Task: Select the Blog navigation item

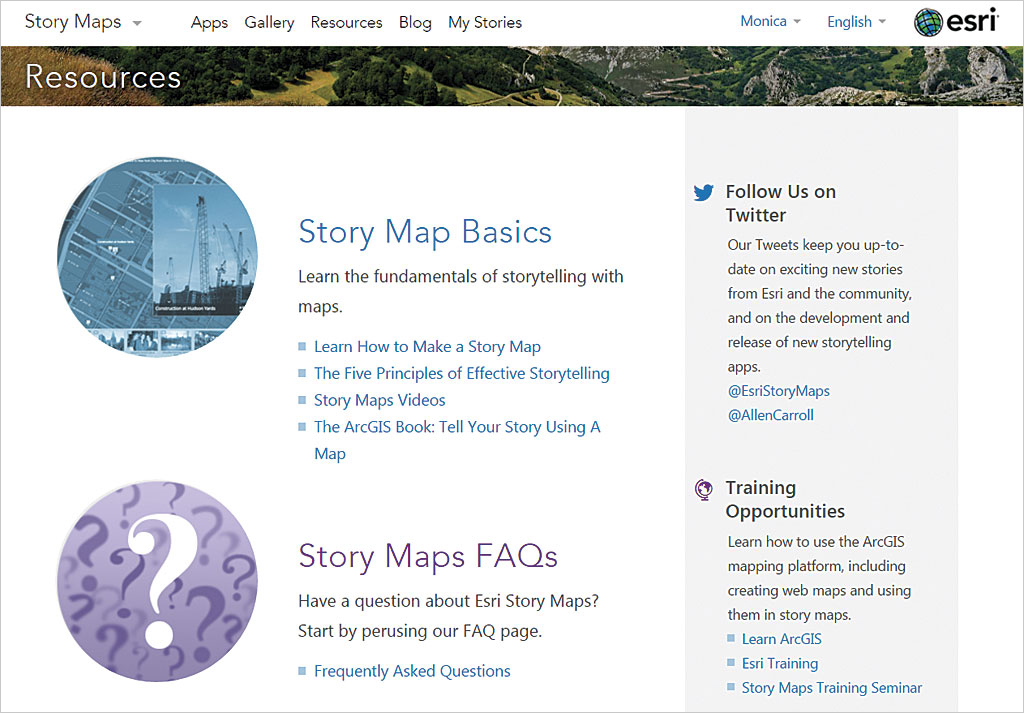Action: pos(415,22)
